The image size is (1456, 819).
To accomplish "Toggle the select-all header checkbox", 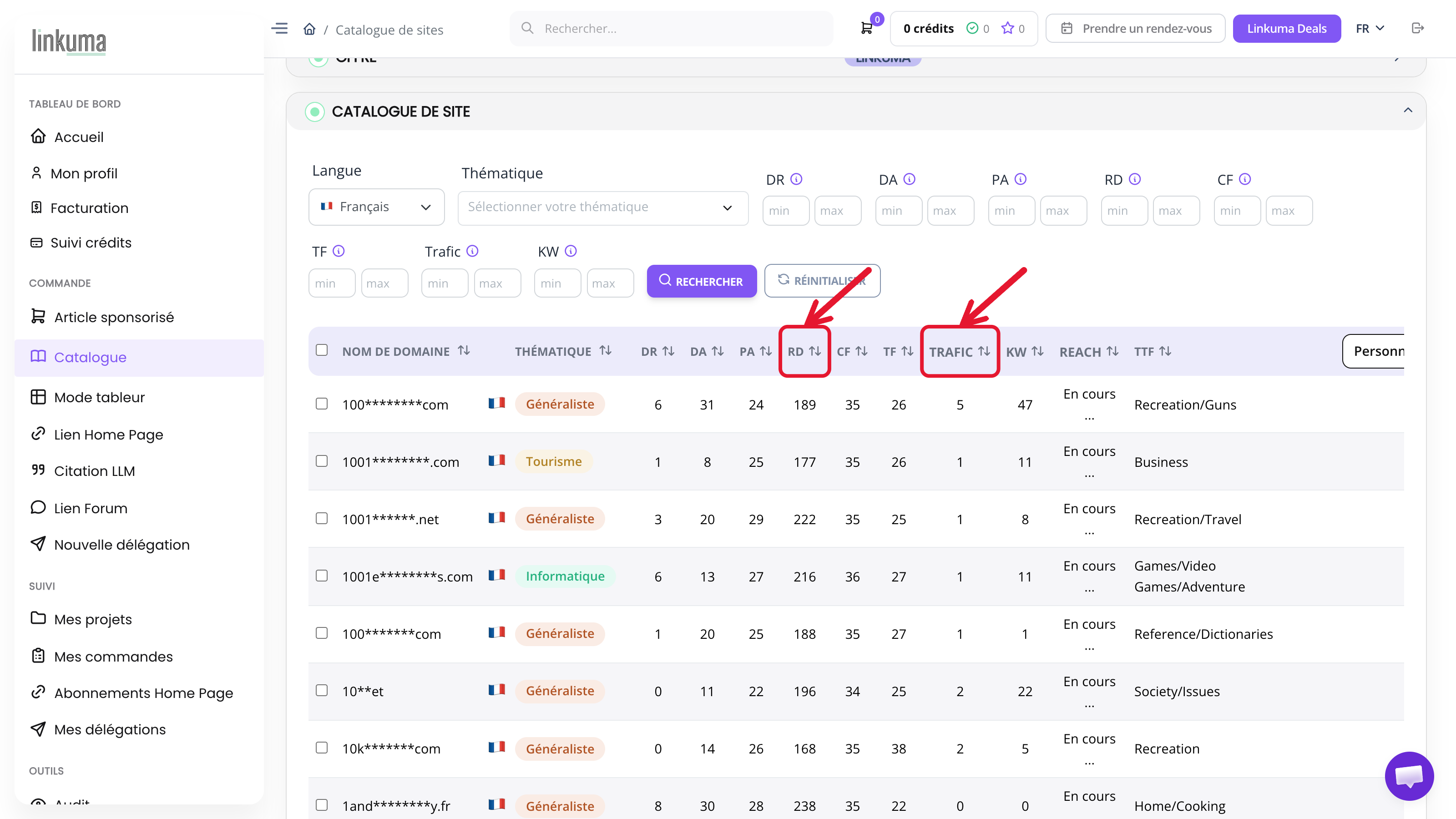I will coord(322,350).
